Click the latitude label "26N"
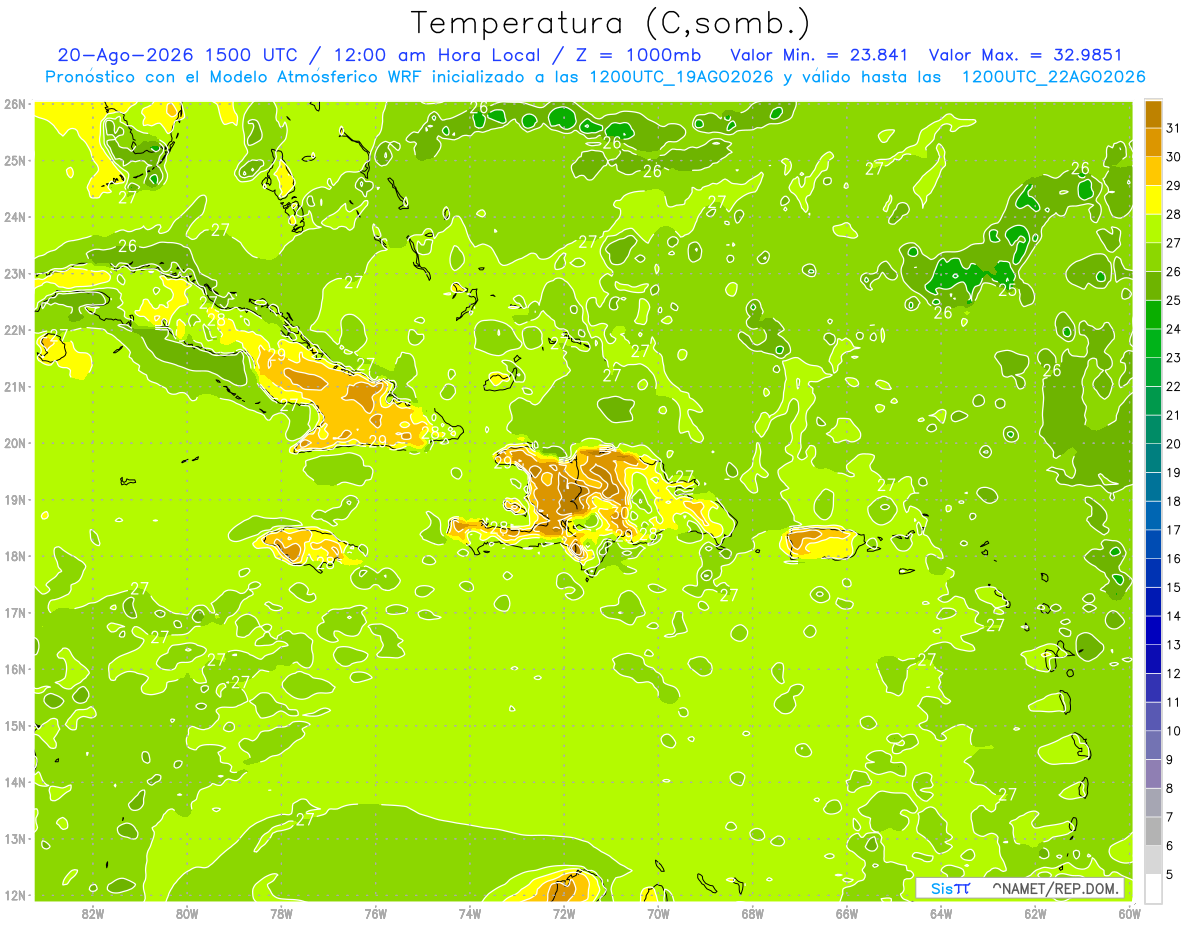Screen dimensions: 1200x927 15,104
